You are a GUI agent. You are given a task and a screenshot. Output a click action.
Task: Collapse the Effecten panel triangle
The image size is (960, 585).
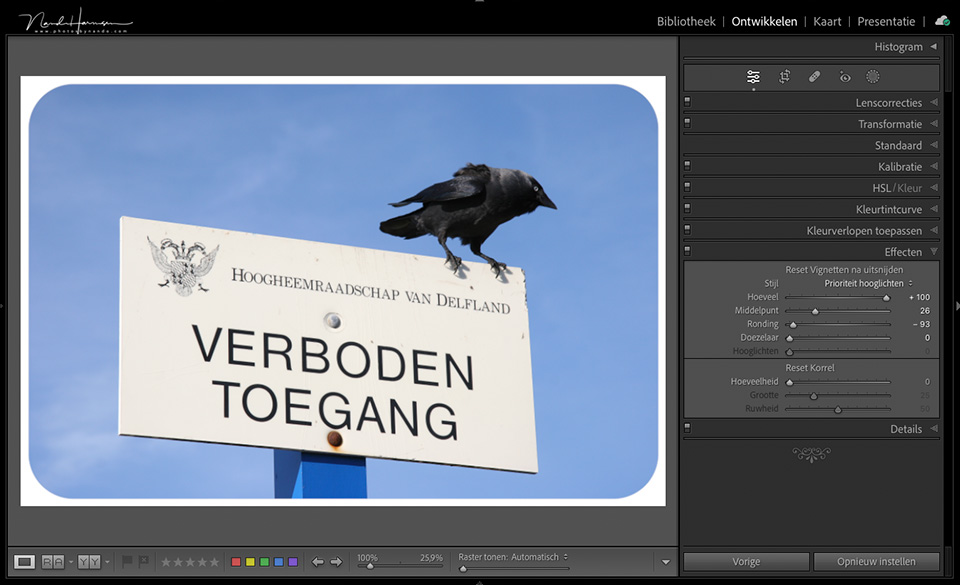tap(934, 251)
